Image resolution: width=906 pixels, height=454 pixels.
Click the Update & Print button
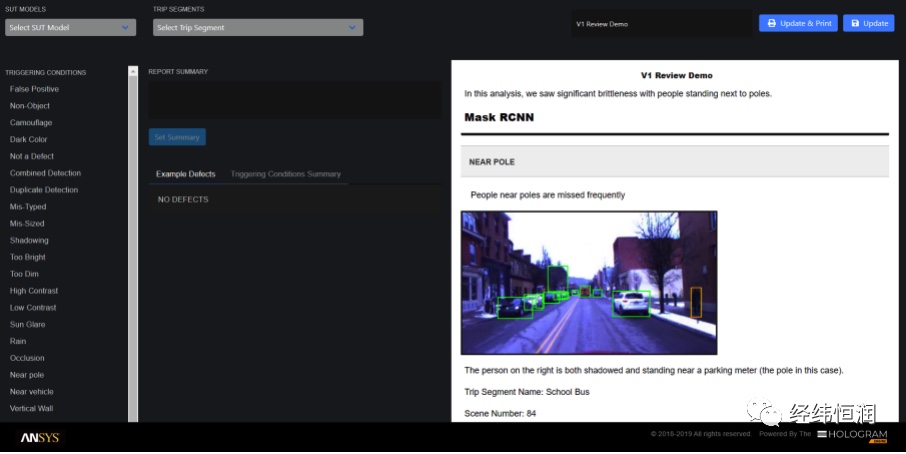(798, 23)
